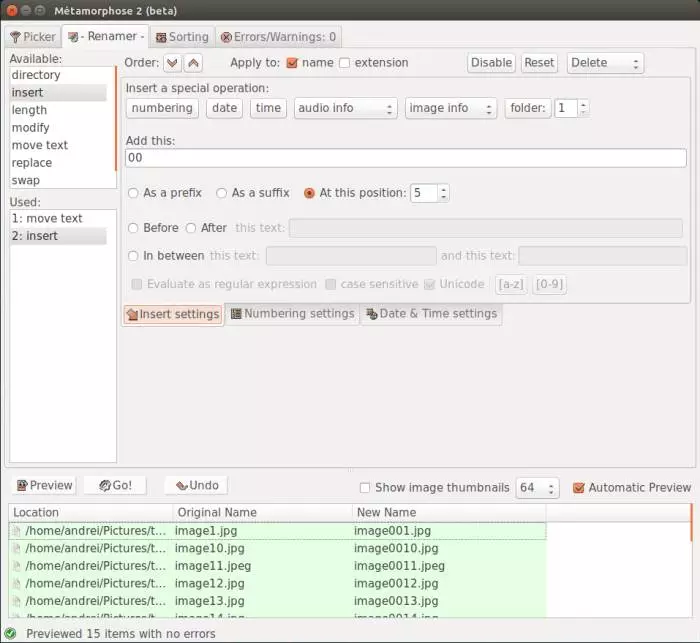Click the Add this text field
700x643 pixels.
(405, 158)
